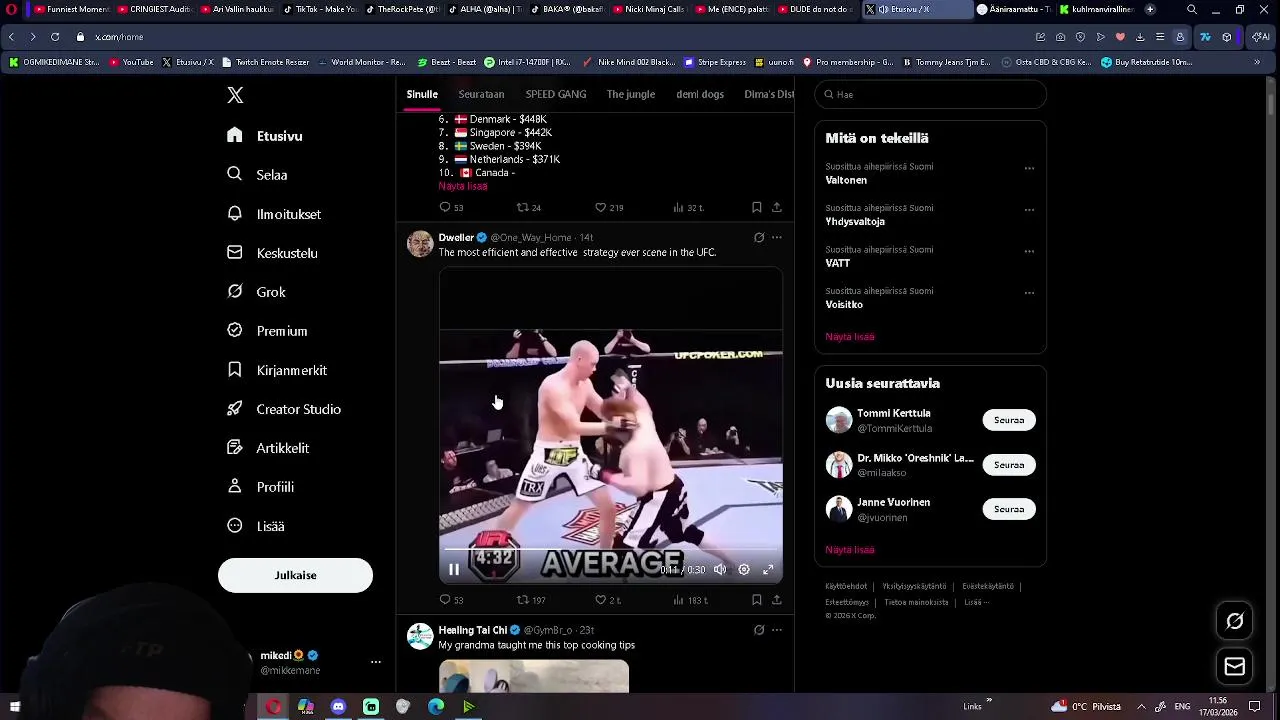Follow Janne Vuorinen

pyautogui.click(x=1009, y=509)
